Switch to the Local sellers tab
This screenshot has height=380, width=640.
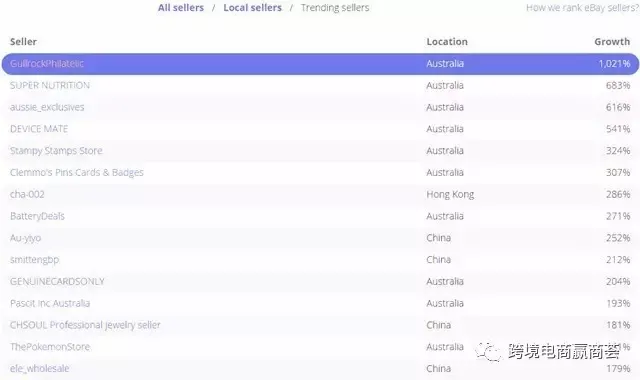pos(252,8)
